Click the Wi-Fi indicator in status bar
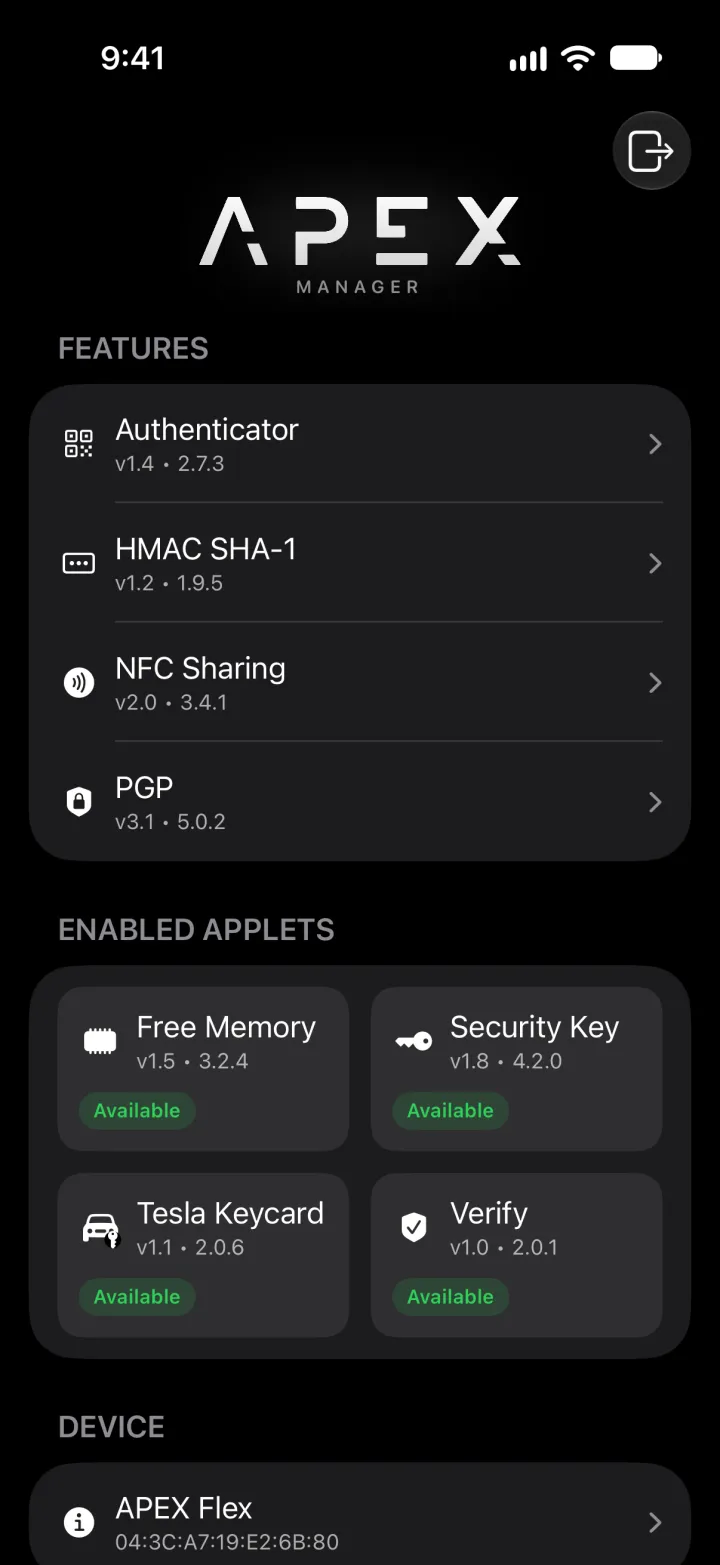 (x=577, y=58)
